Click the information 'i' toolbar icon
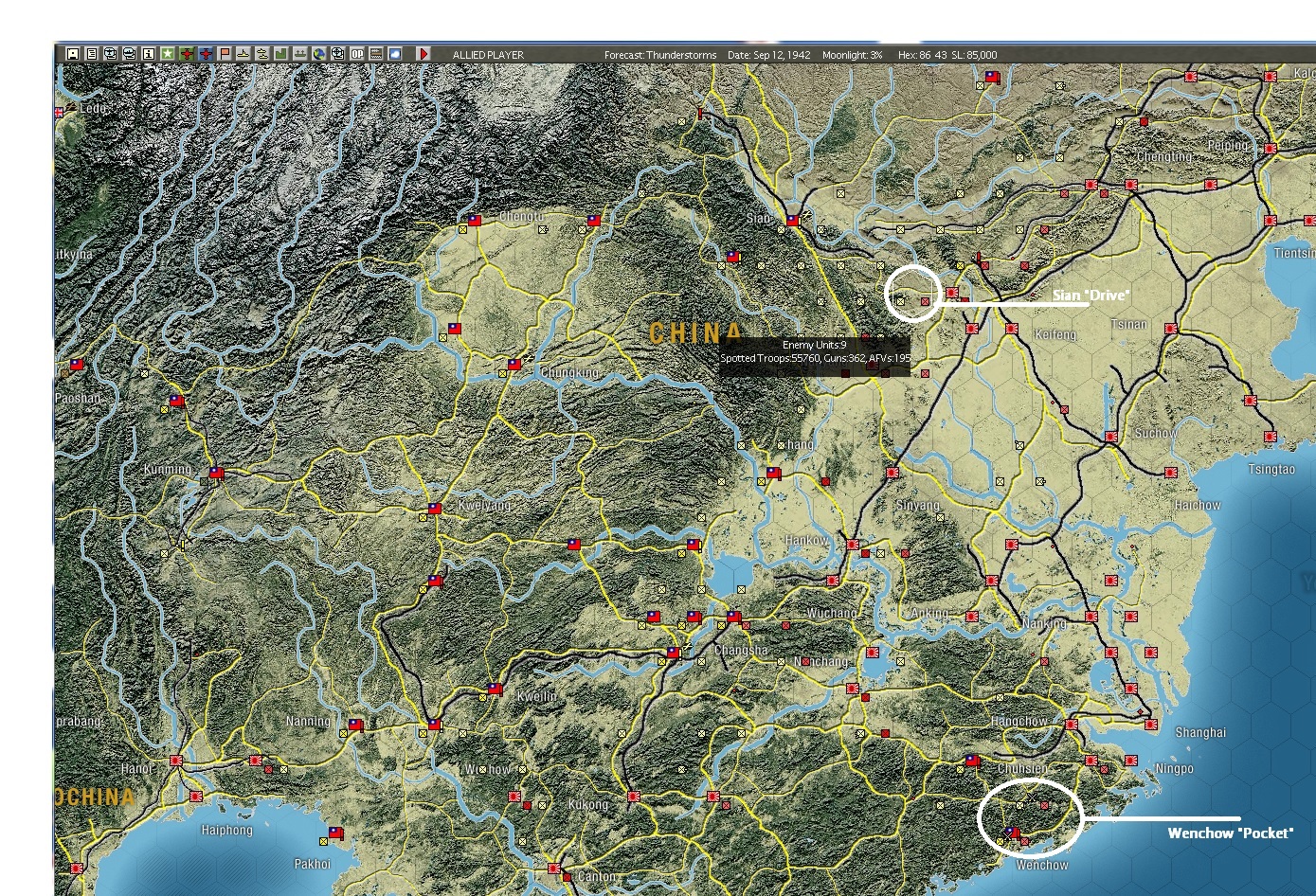This screenshot has width=1316, height=896. pyautogui.click(x=149, y=54)
